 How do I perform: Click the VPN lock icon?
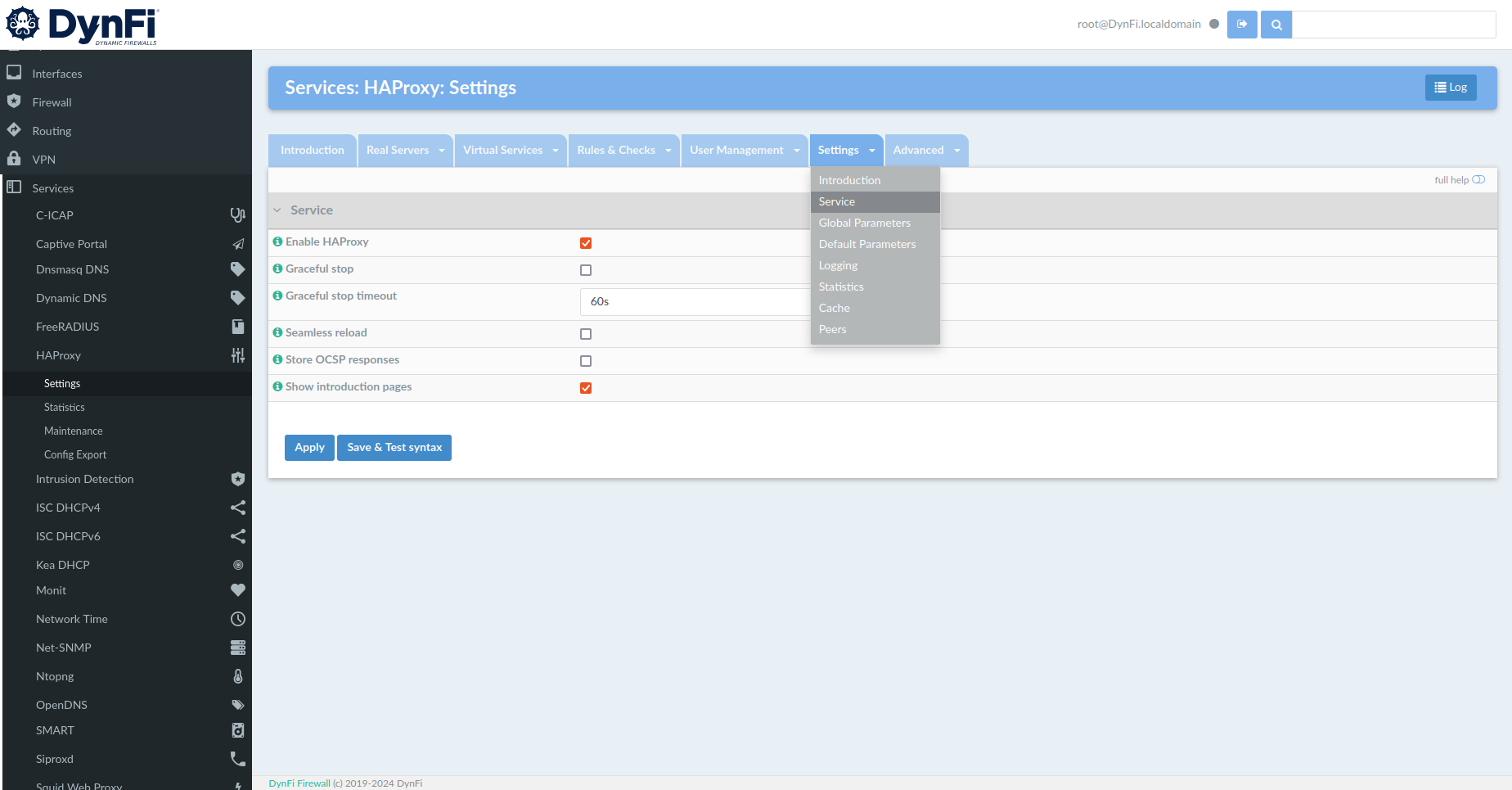click(x=14, y=159)
